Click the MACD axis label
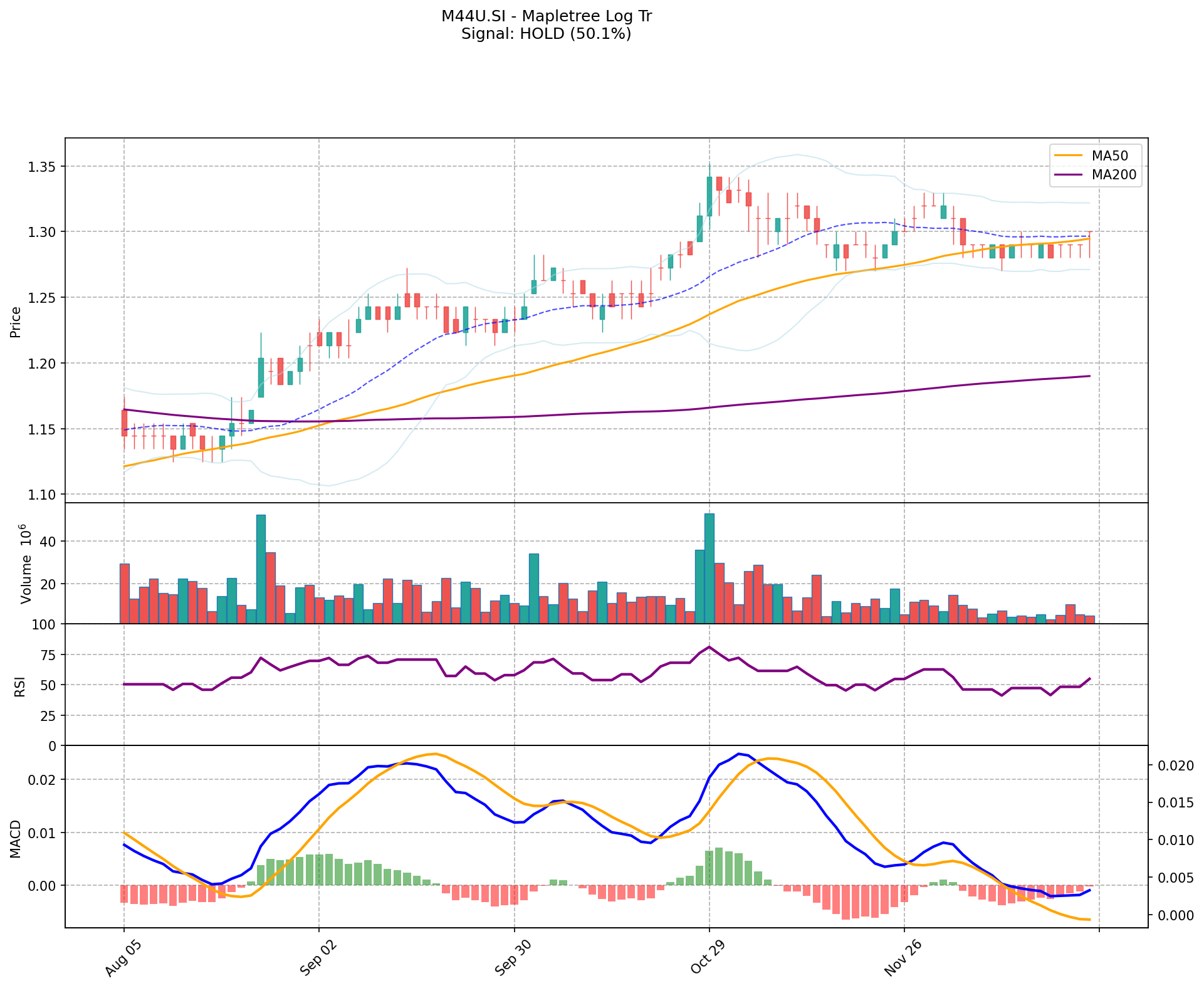The width and height of the screenshot is (1204, 988). click(16, 839)
